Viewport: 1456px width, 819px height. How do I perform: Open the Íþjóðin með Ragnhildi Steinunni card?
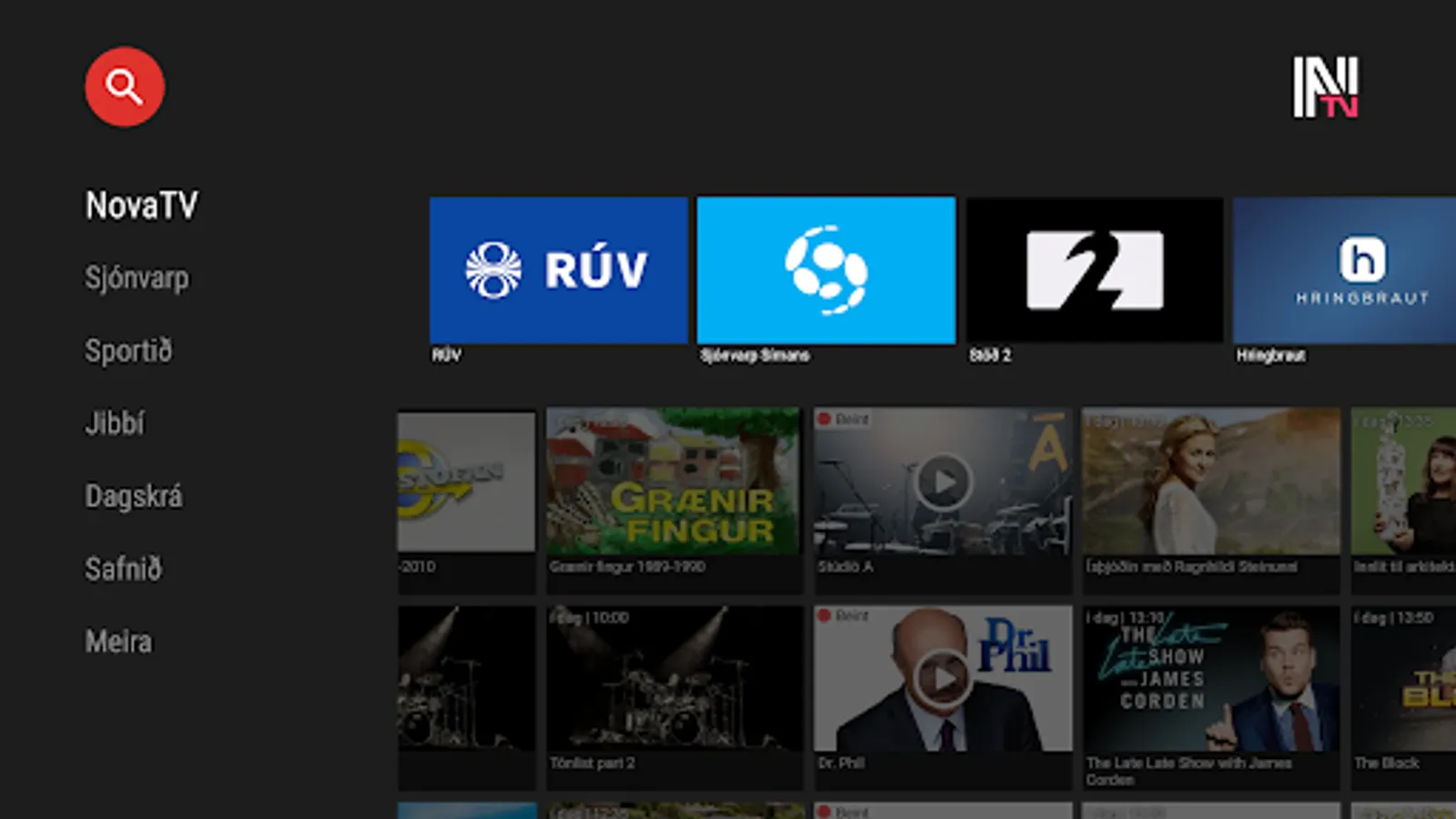1210,500
